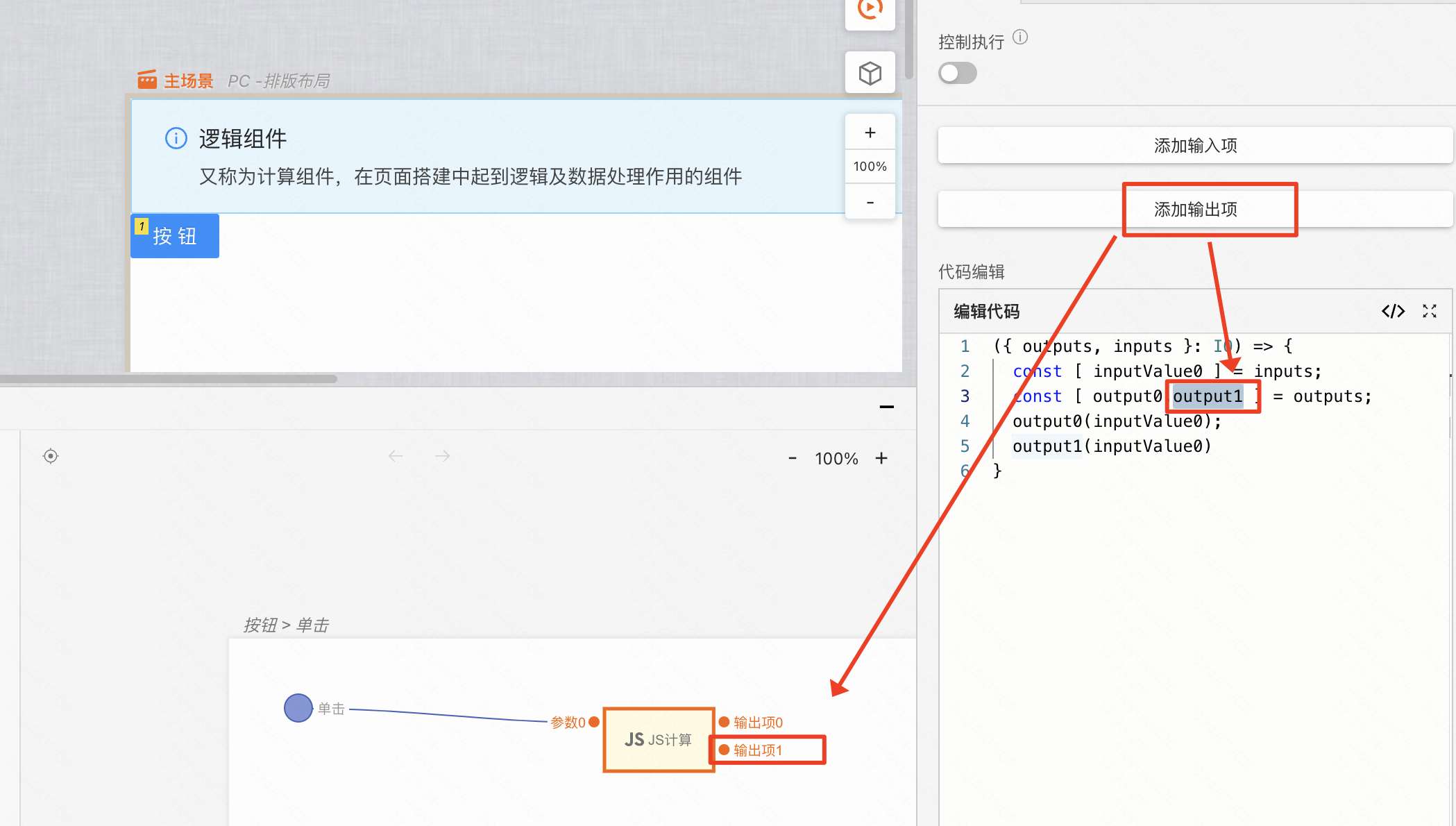Viewport: 1456px width, 826px height.
Task: Click the 代码编辑 section label
Action: [972, 272]
